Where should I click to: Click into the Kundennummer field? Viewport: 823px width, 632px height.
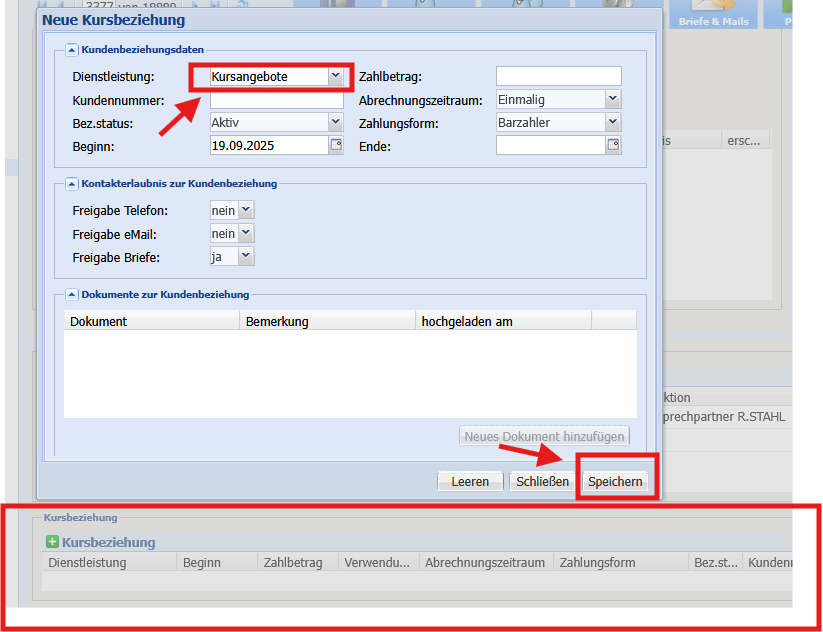pyautogui.click(x=276, y=100)
